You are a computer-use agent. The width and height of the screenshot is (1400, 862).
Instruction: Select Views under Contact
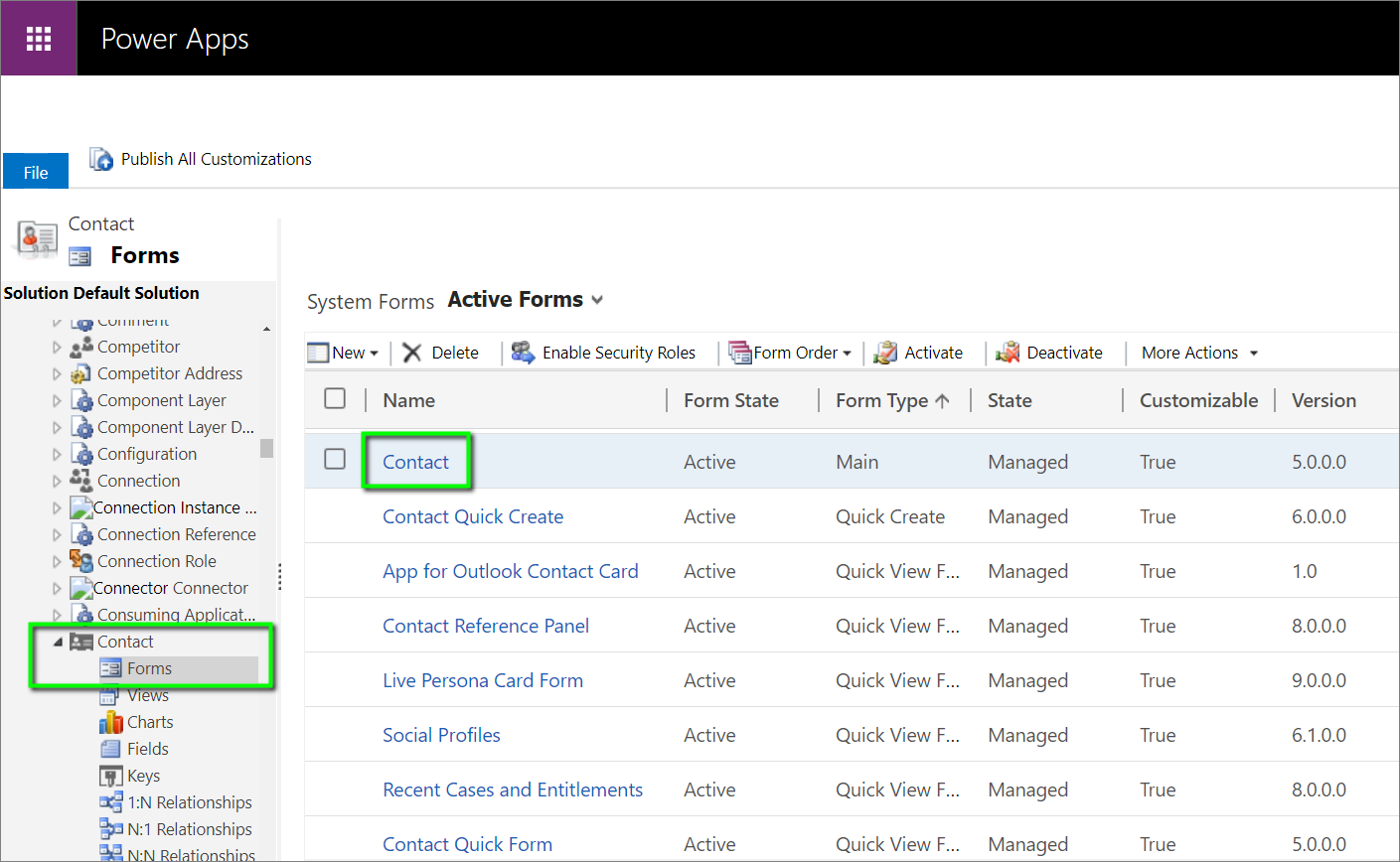[148, 695]
